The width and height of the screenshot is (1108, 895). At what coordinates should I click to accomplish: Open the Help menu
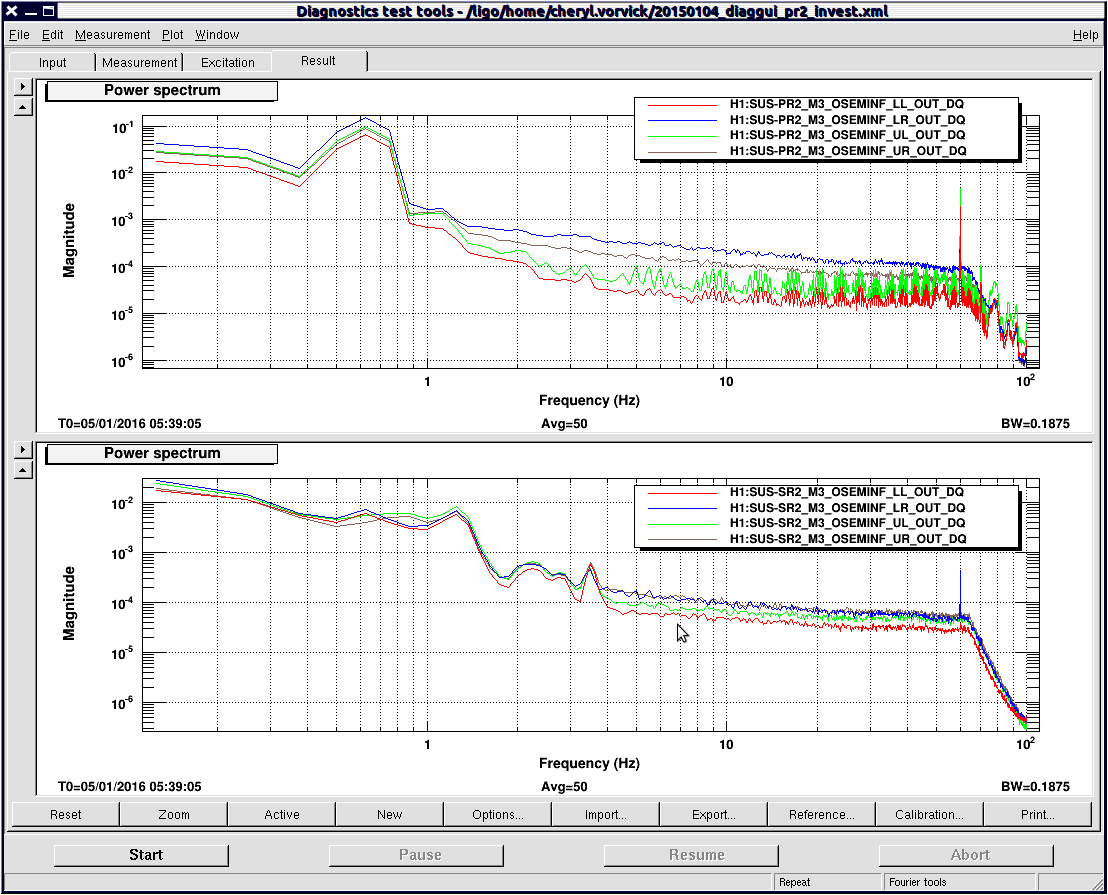tap(1085, 35)
